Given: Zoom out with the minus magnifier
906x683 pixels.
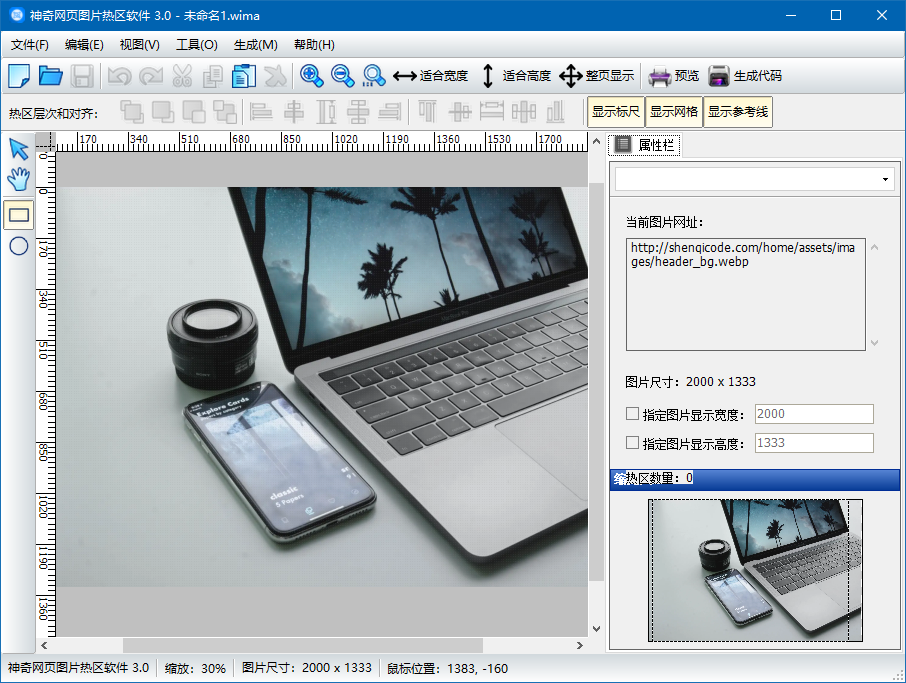Looking at the screenshot, I should (343, 76).
